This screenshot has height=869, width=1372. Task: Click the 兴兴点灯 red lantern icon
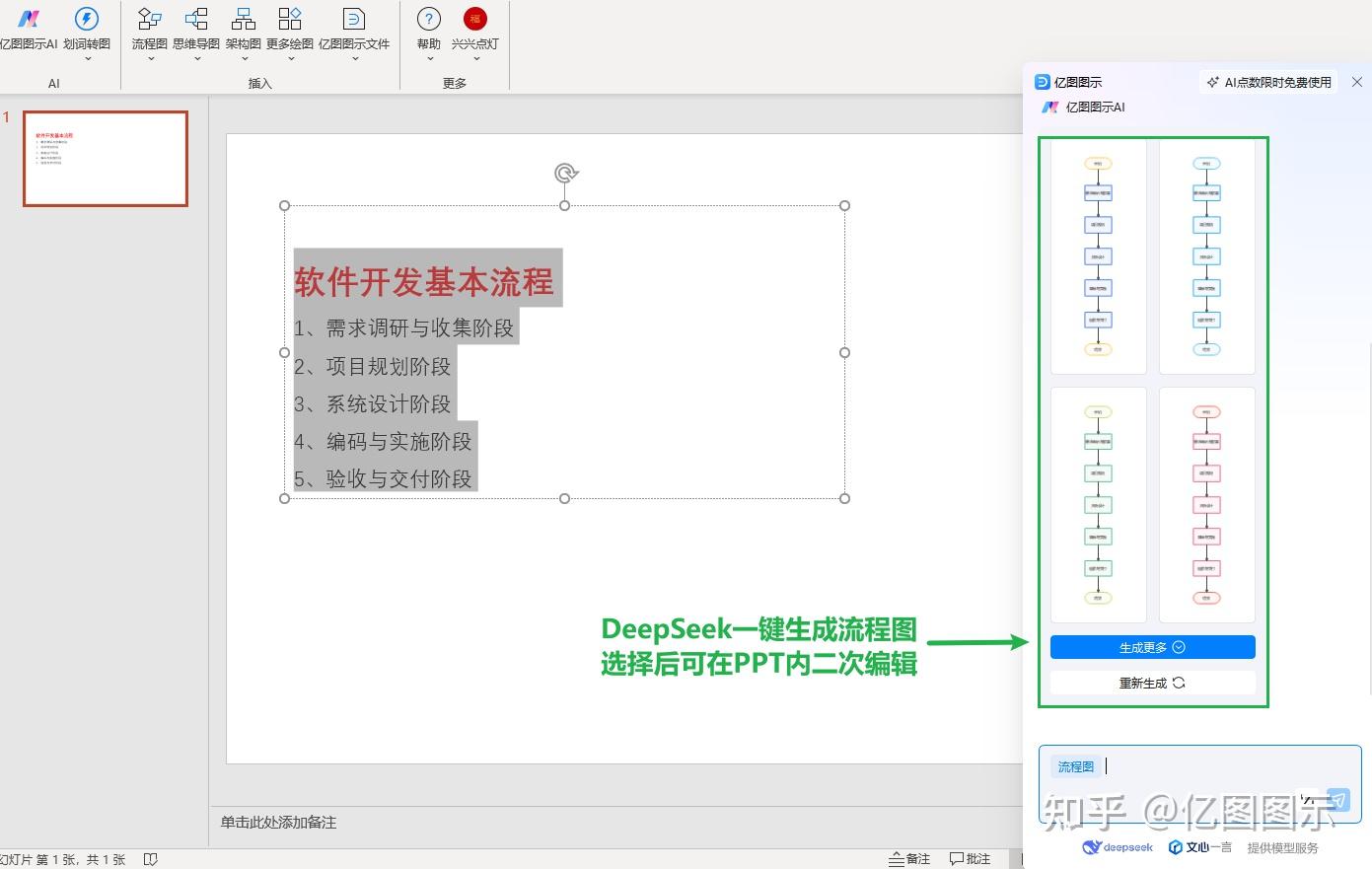click(475, 19)
